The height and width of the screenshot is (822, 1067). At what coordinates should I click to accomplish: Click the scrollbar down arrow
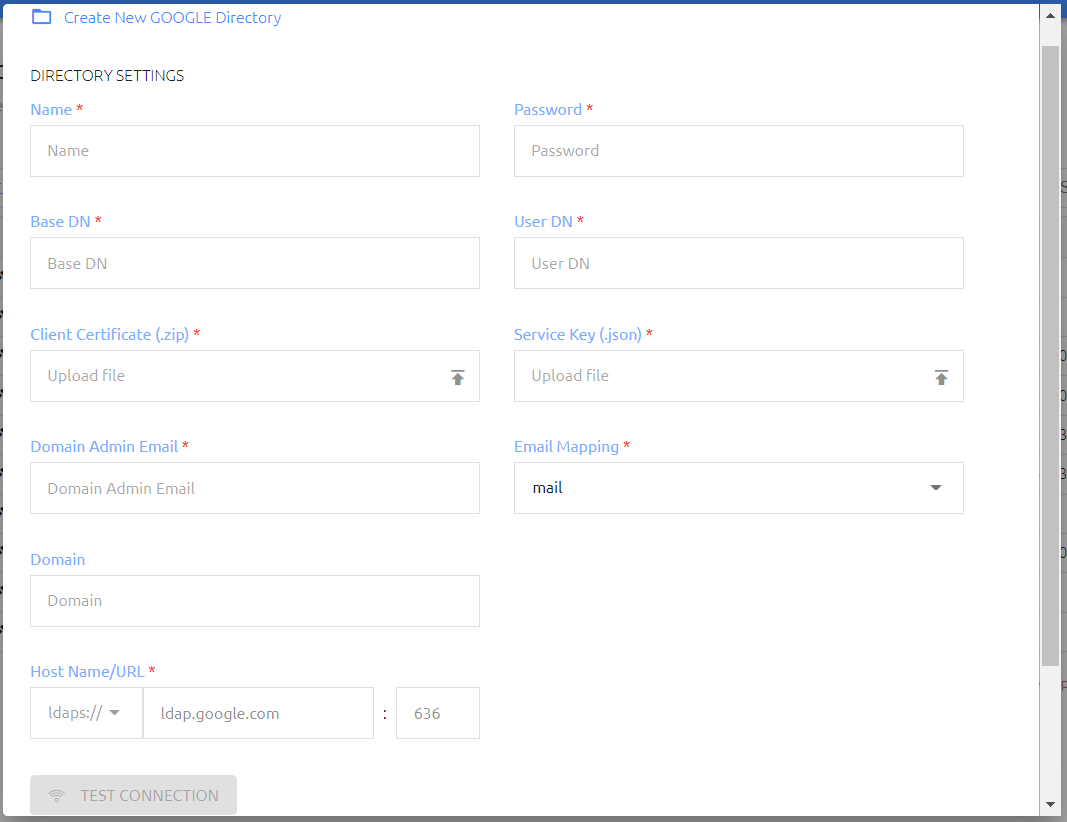coord(1050,804)
